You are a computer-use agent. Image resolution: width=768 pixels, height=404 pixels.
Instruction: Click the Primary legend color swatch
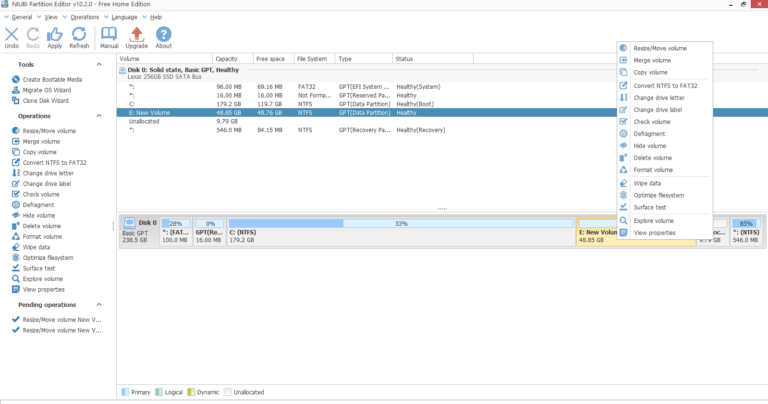[x=125, y=392]
